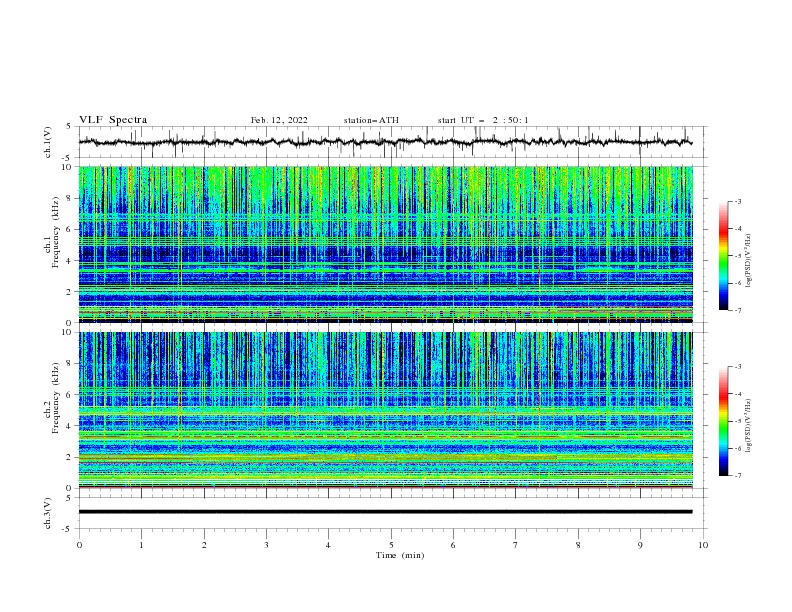This screenshot has height=612, width=792.
Task: Click the flat ch.3 voltage trace
Action: [385, 512]
